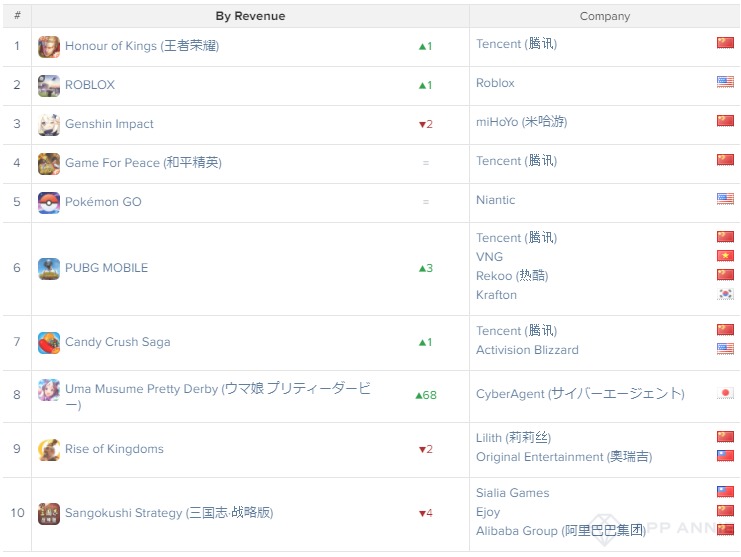Open the Candy Crush Saga link

pyautogui.click(x=118, y=342)
